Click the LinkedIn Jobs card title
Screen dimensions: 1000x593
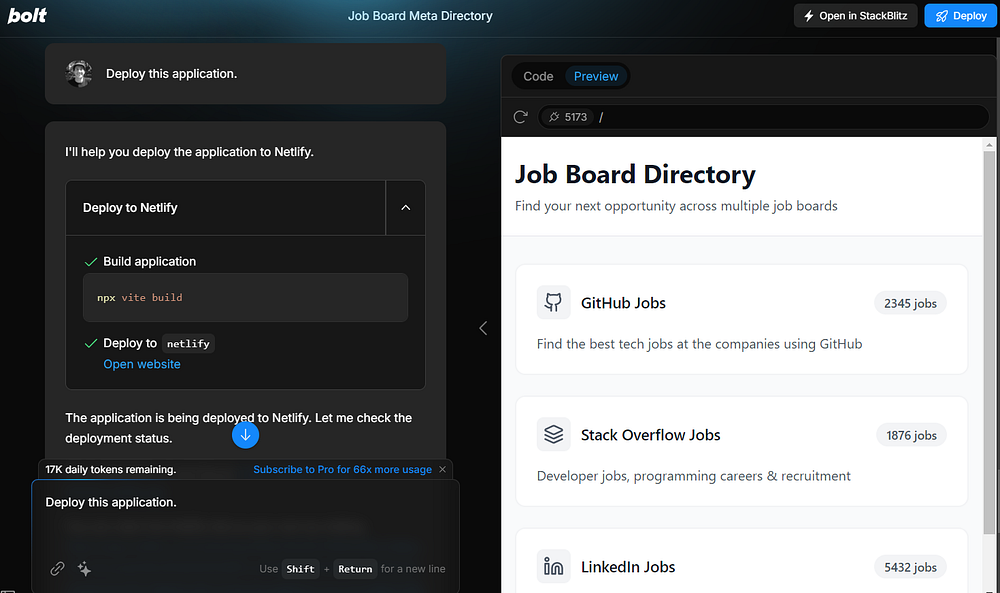(628, 567)
